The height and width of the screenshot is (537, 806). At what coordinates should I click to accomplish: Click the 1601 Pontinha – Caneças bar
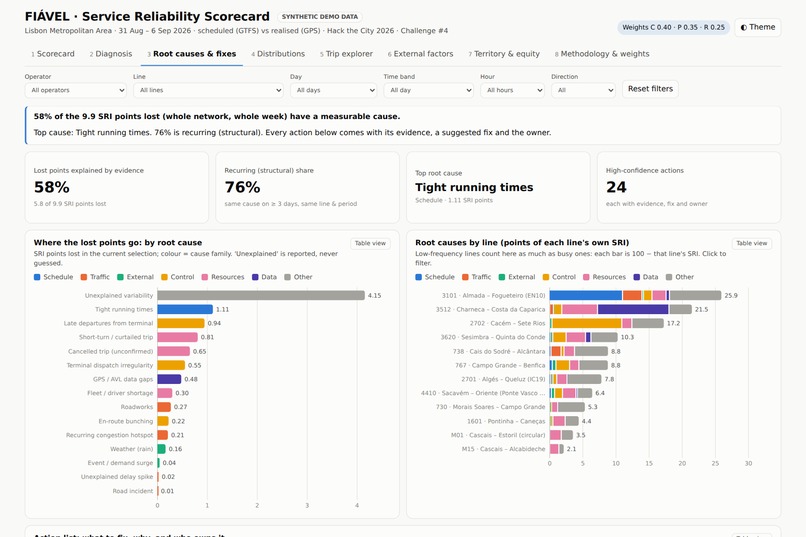pyautogui.click(x=564, y=421)
